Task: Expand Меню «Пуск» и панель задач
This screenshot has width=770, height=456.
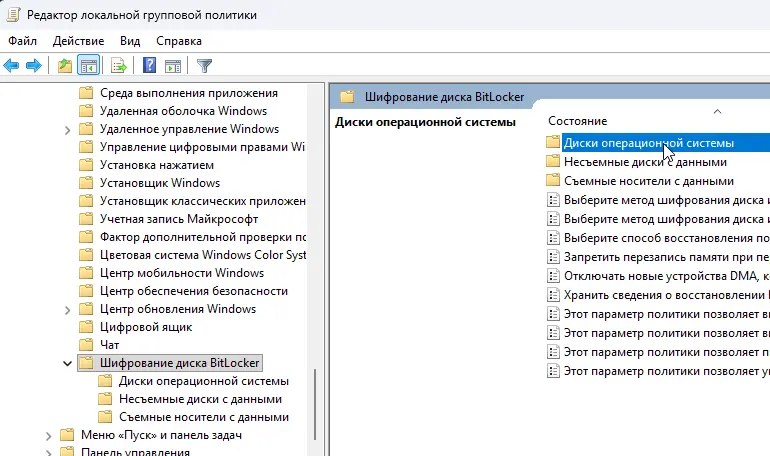Action: [49, 435]
